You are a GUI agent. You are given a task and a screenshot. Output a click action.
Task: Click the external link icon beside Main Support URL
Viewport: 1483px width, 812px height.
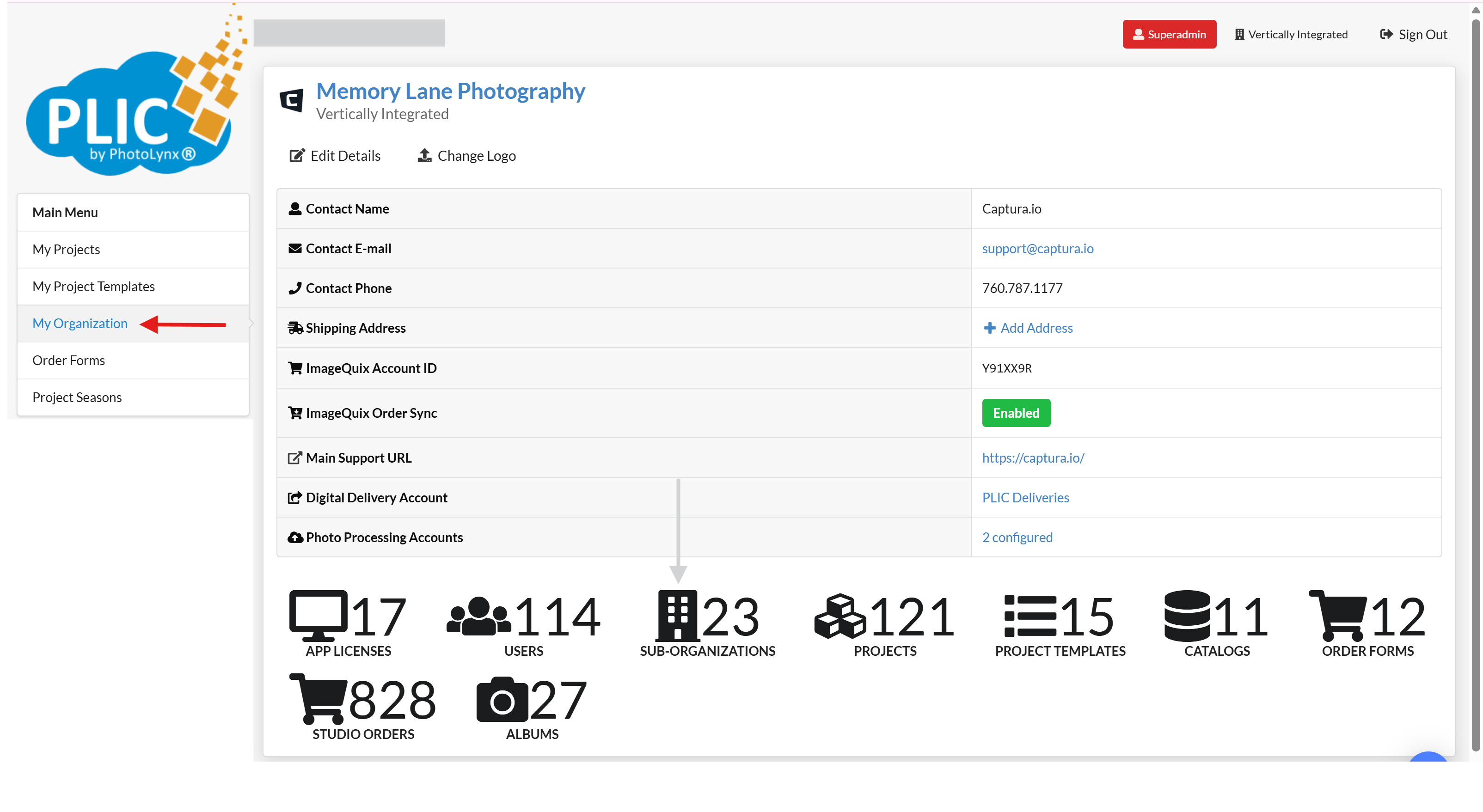tap(295, 458)
